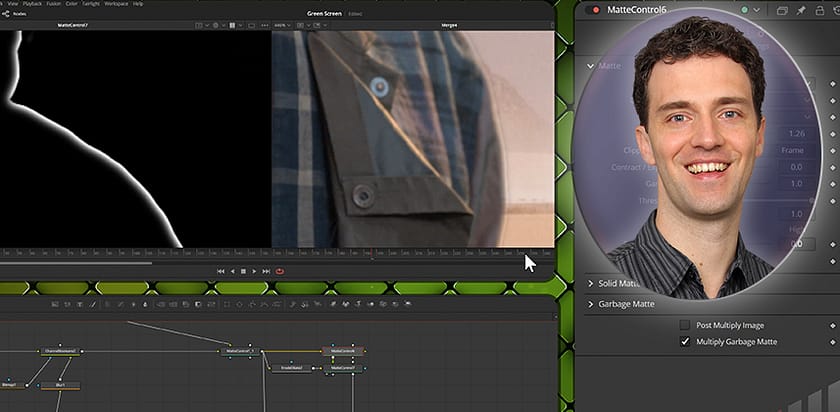Screen dimensions: 840x412
Task: Uncheck Multiply Garbage Matte
Action: pos(685,341)
